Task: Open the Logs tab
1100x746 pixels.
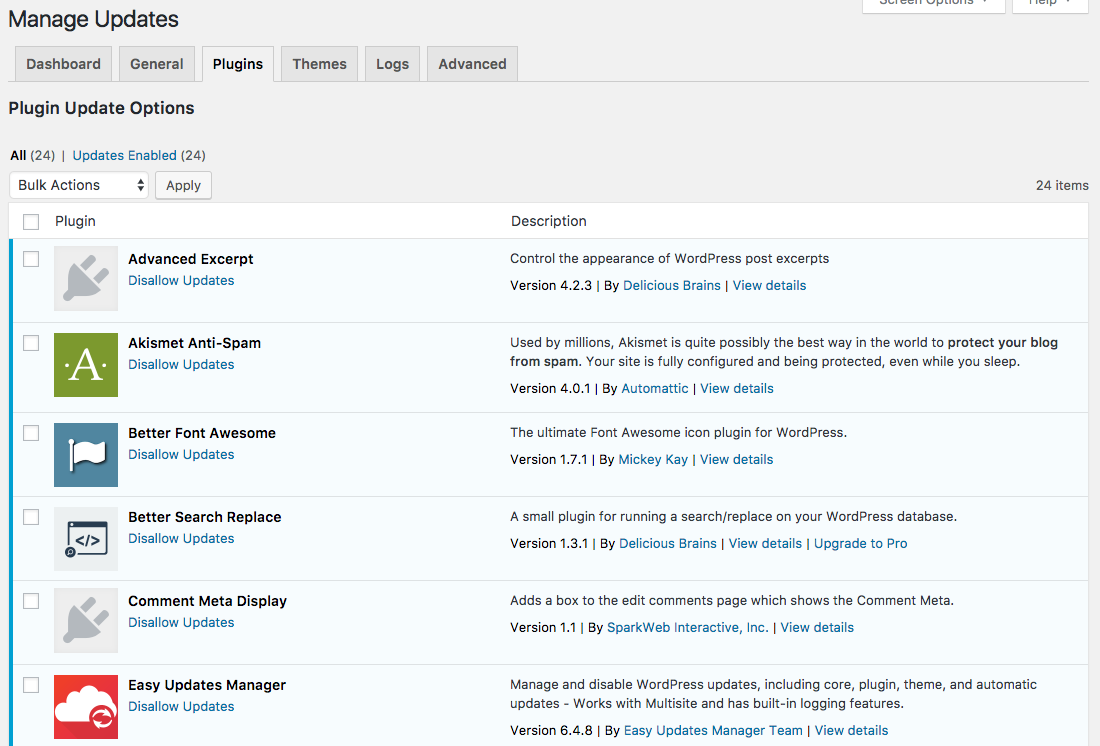Action: [x=392, y=64]
